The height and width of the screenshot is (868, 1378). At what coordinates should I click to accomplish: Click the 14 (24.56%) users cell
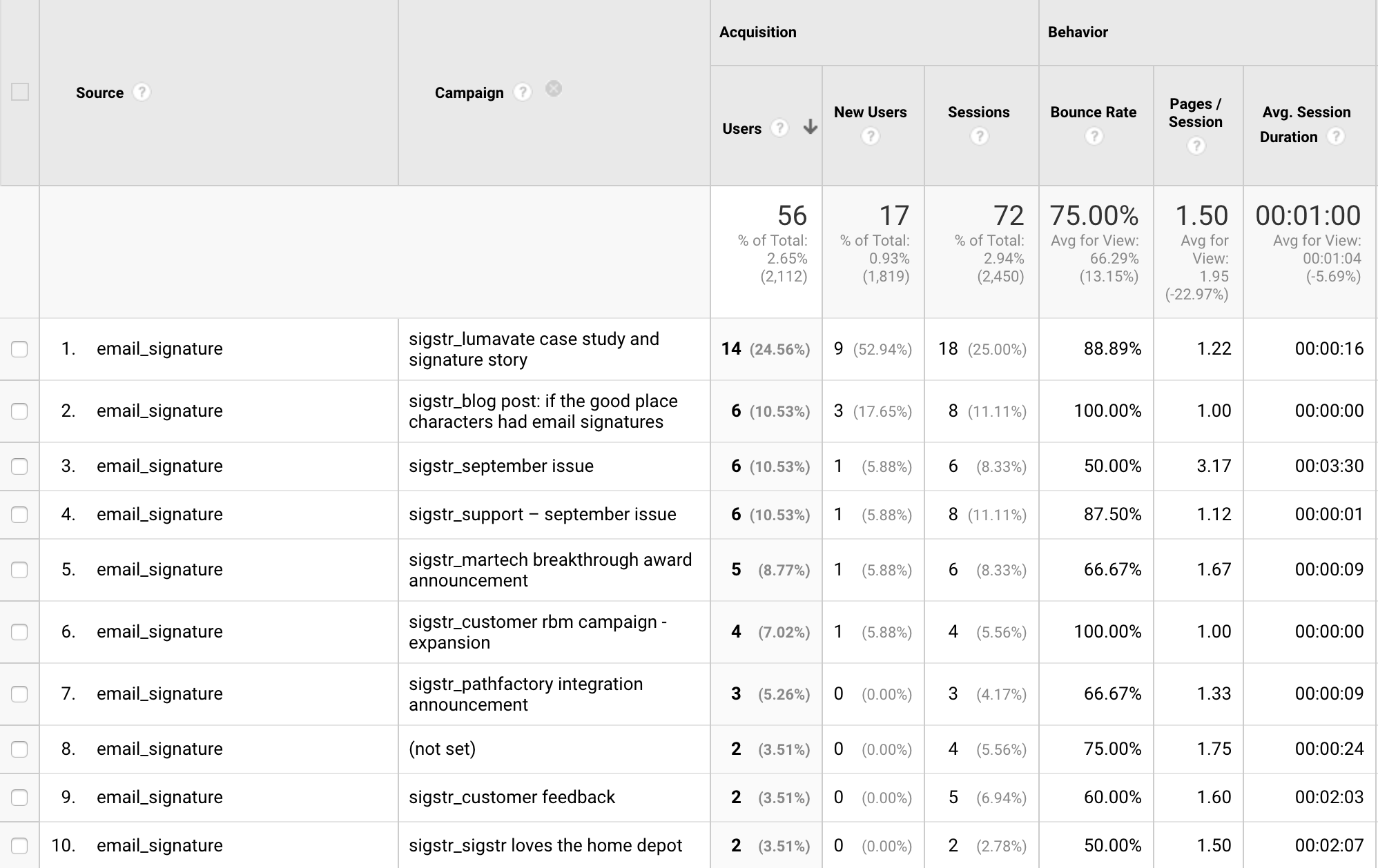click(x=766, y=349)
